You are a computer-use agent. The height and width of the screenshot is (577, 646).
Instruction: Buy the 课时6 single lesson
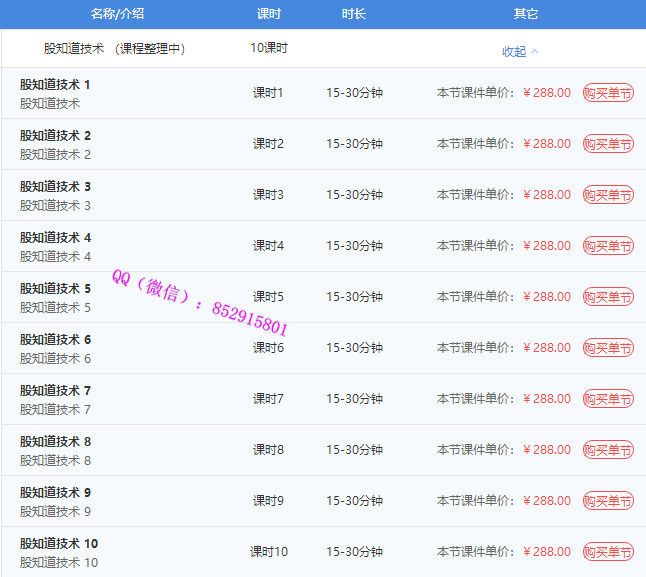[x=608, y=348]
